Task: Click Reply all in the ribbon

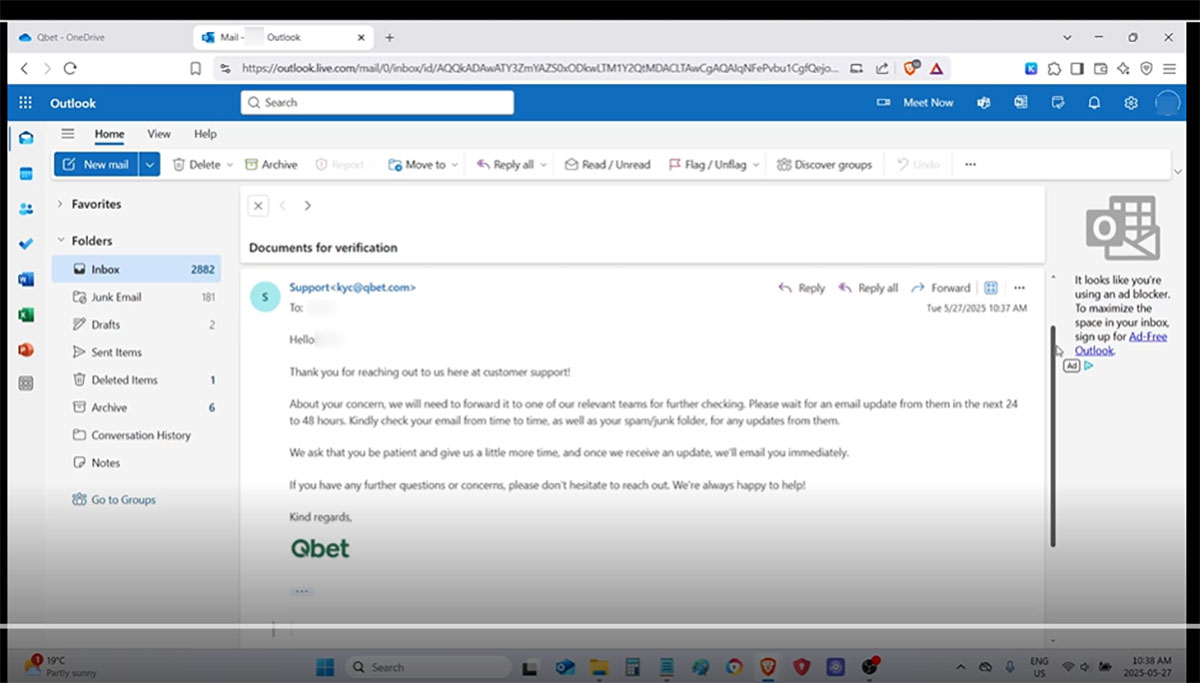Action: pyautogui.click(x=505, y=165)
